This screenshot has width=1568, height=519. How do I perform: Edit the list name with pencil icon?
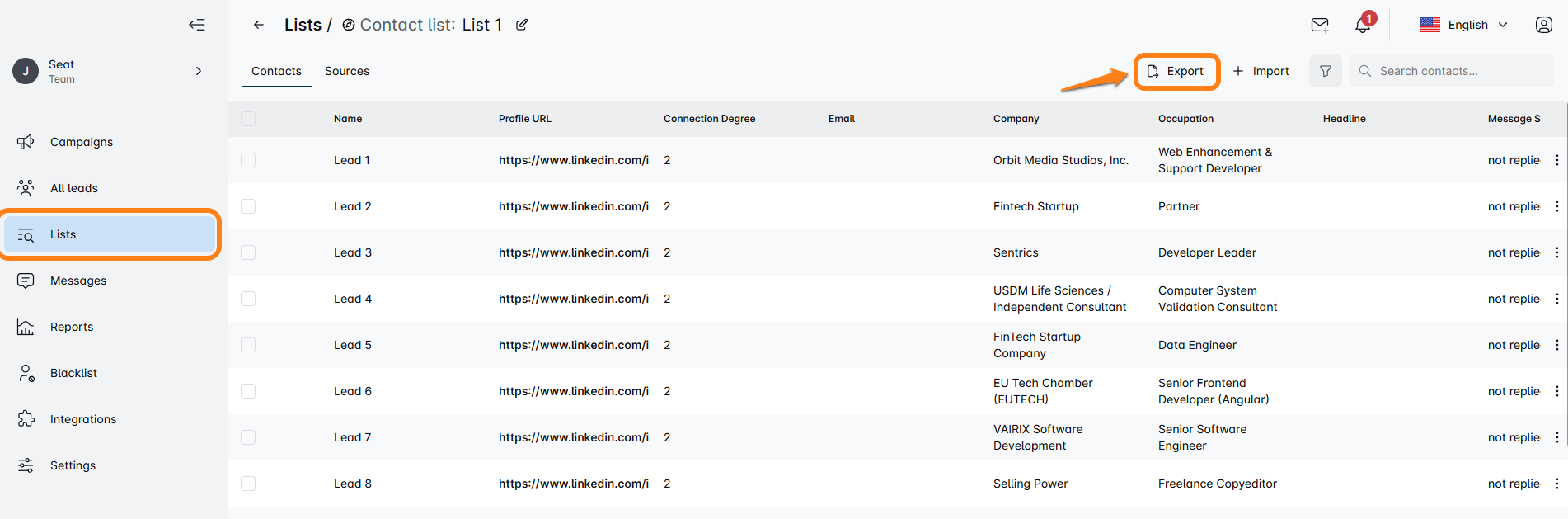pyautogui.click(x=522, y=25)
